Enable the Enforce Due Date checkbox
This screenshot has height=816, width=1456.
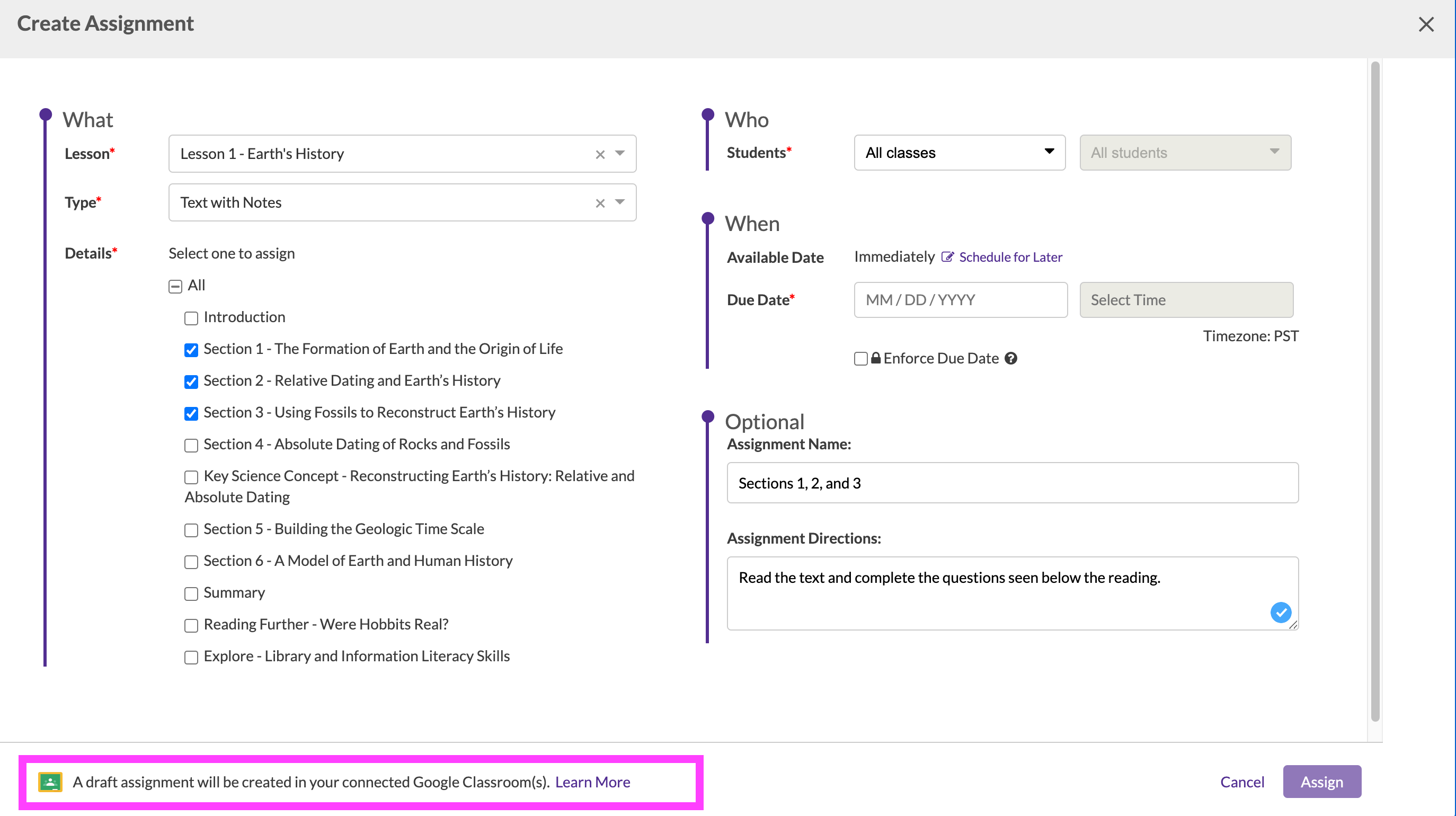pyautogui.click(x=860, y=358)
